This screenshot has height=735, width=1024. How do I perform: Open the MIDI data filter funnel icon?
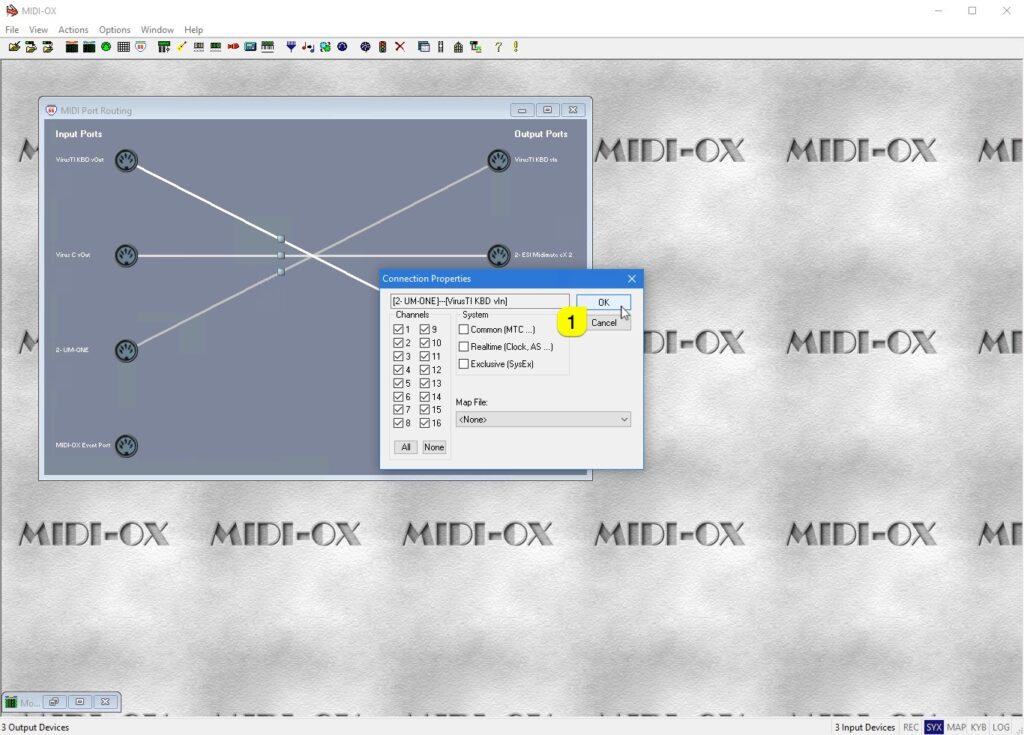coord(291,46)
